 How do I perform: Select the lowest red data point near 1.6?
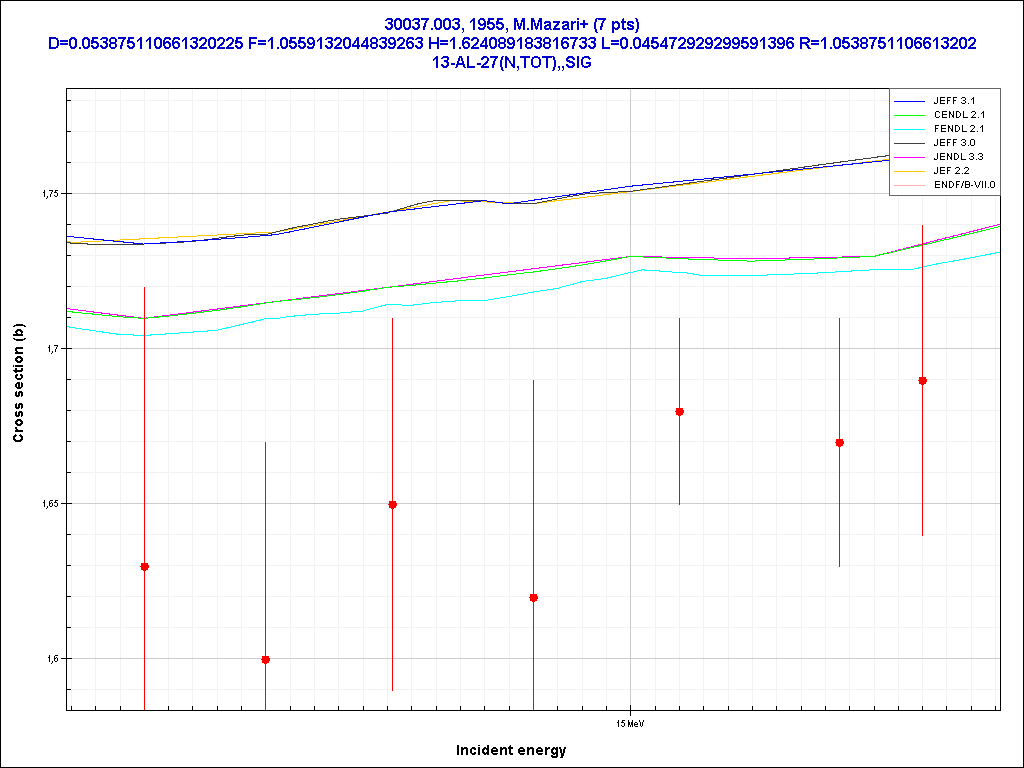pyautogui.click(x=265, y=660)
